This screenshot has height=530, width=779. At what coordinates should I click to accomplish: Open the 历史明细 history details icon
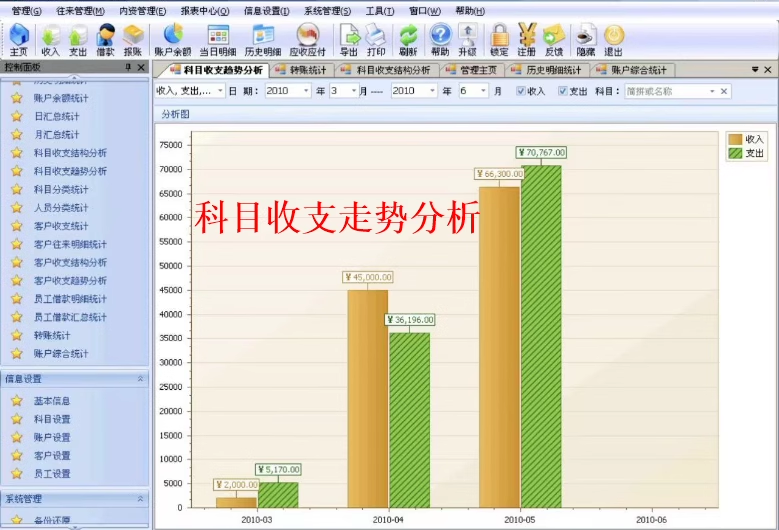tap(263, 39)
